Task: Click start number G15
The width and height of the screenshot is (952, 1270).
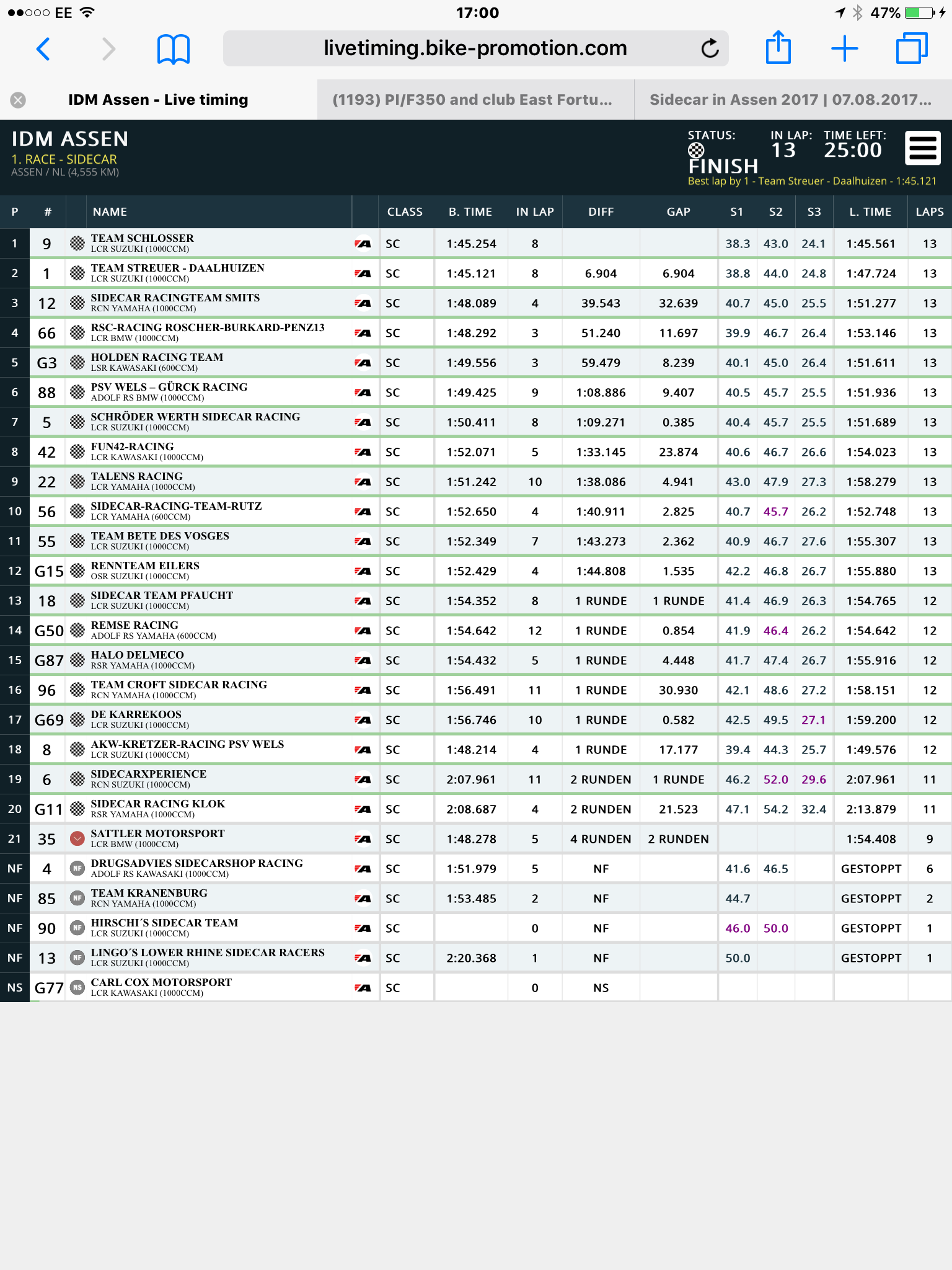Action: click(x=49, y=571)
